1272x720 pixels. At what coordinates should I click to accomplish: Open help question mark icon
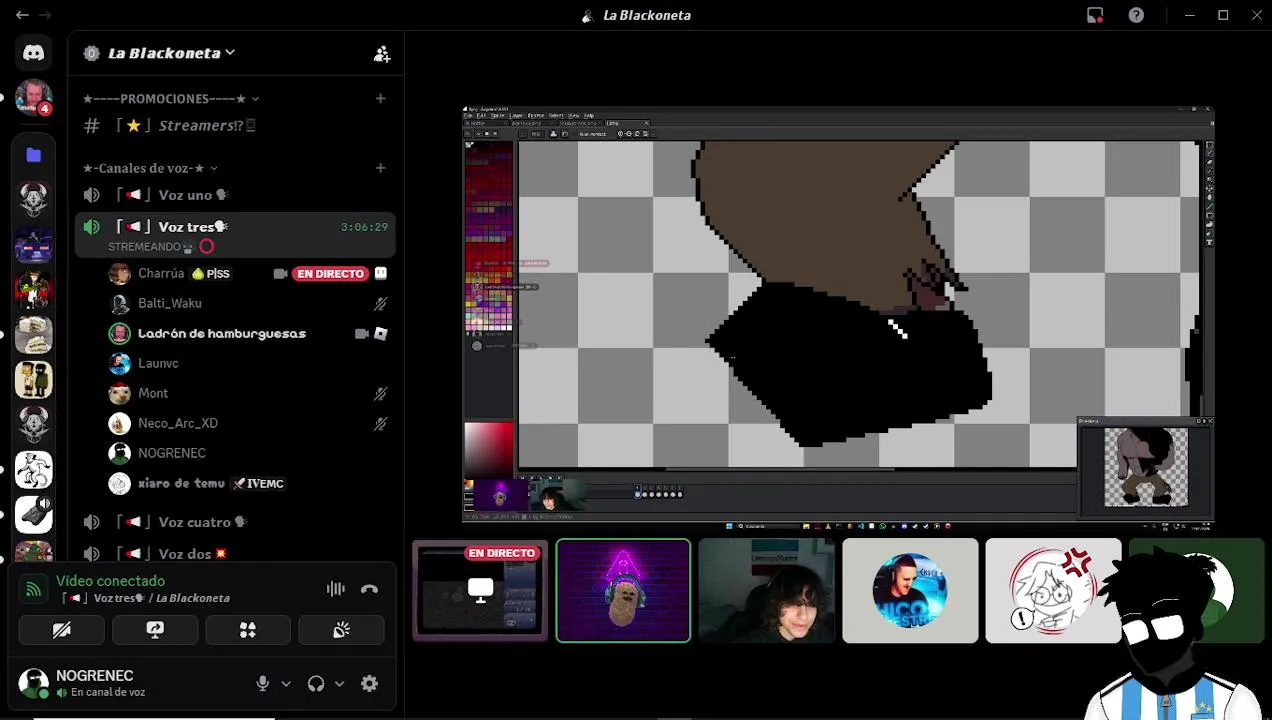pos(1136,15)
